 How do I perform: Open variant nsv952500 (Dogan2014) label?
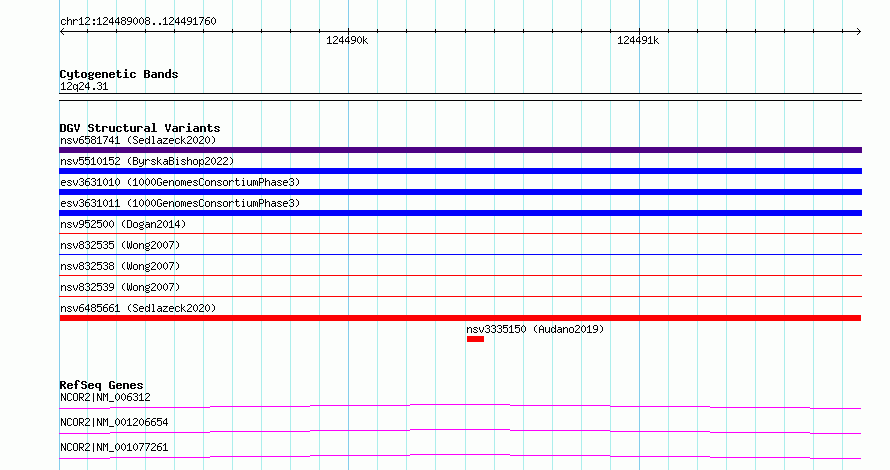point(123,224)
